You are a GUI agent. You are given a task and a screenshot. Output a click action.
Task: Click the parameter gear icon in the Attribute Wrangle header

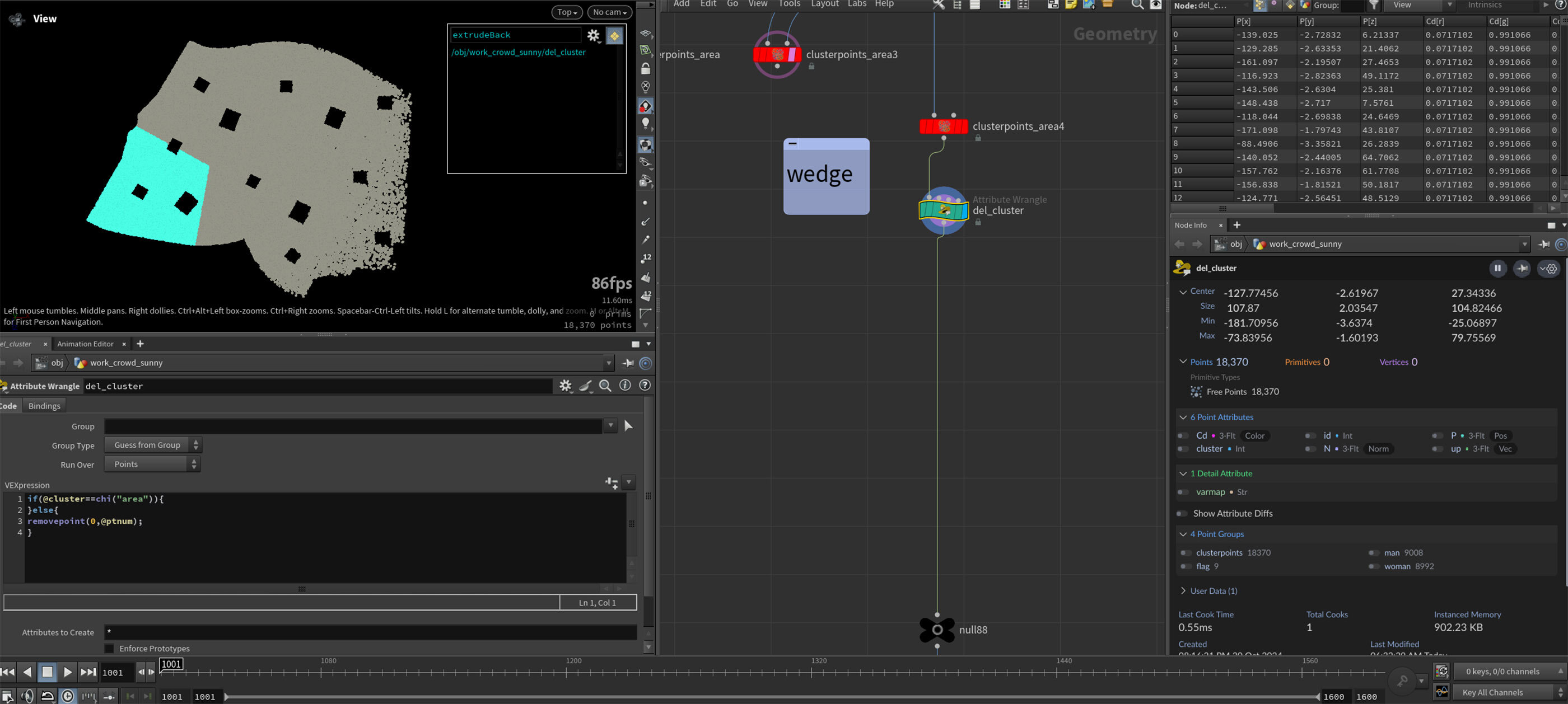pos(565,386)
